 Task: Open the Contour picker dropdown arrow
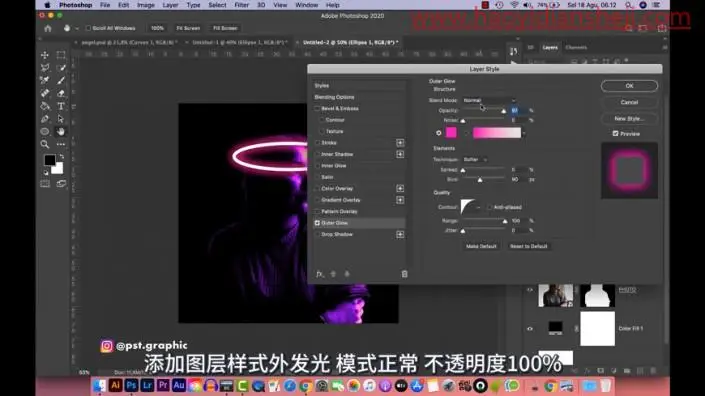click(478, 207)
